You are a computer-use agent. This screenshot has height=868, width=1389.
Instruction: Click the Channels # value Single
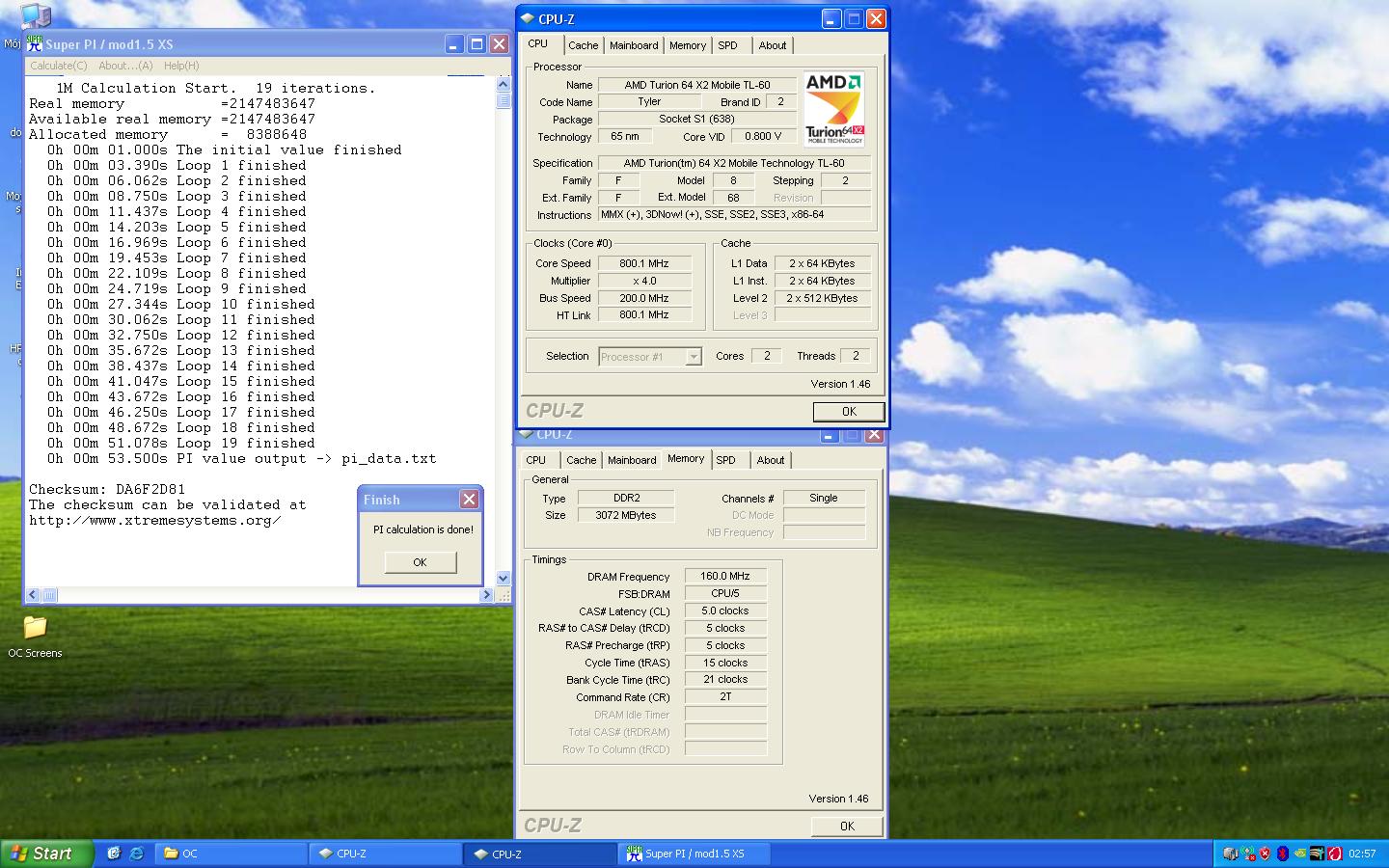point(824,498)
